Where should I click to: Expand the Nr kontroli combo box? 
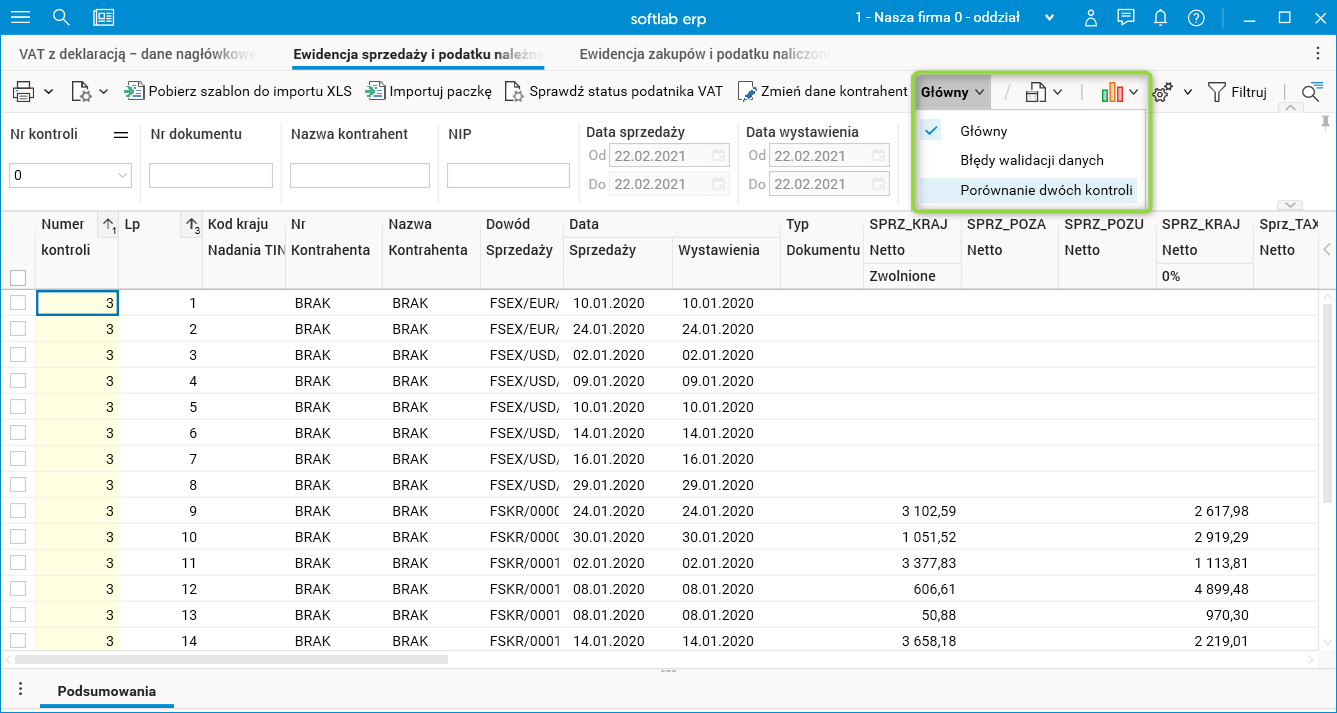(x=123, y=176)
